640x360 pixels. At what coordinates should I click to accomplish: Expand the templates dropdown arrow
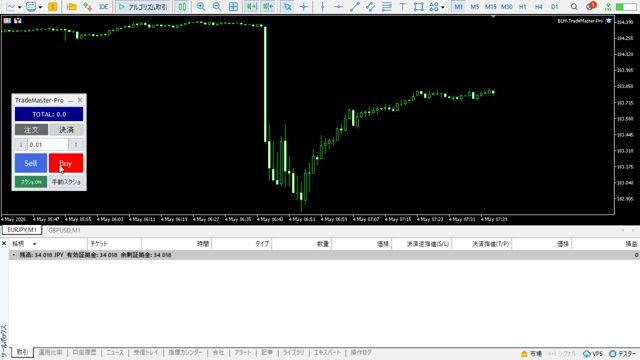pos(40,7)
